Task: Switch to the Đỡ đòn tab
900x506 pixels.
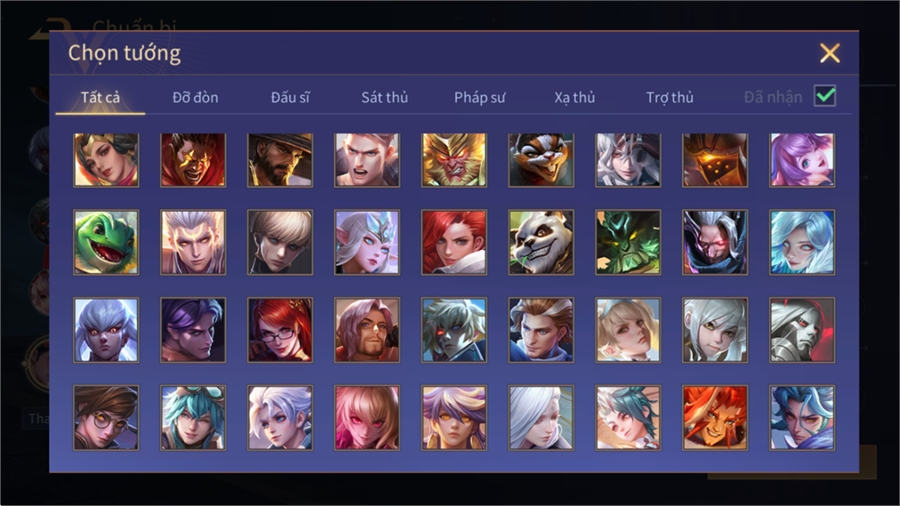Action: pos(195,98)
